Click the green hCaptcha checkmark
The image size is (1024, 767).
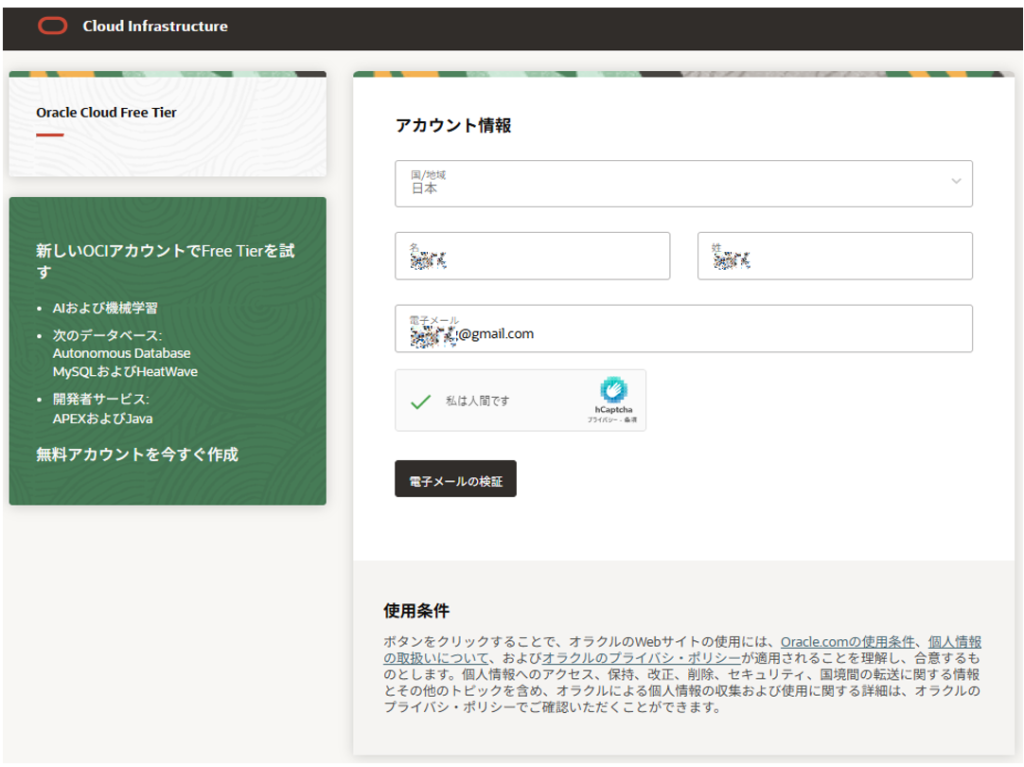pyautogui.click(x=421, y=401)
